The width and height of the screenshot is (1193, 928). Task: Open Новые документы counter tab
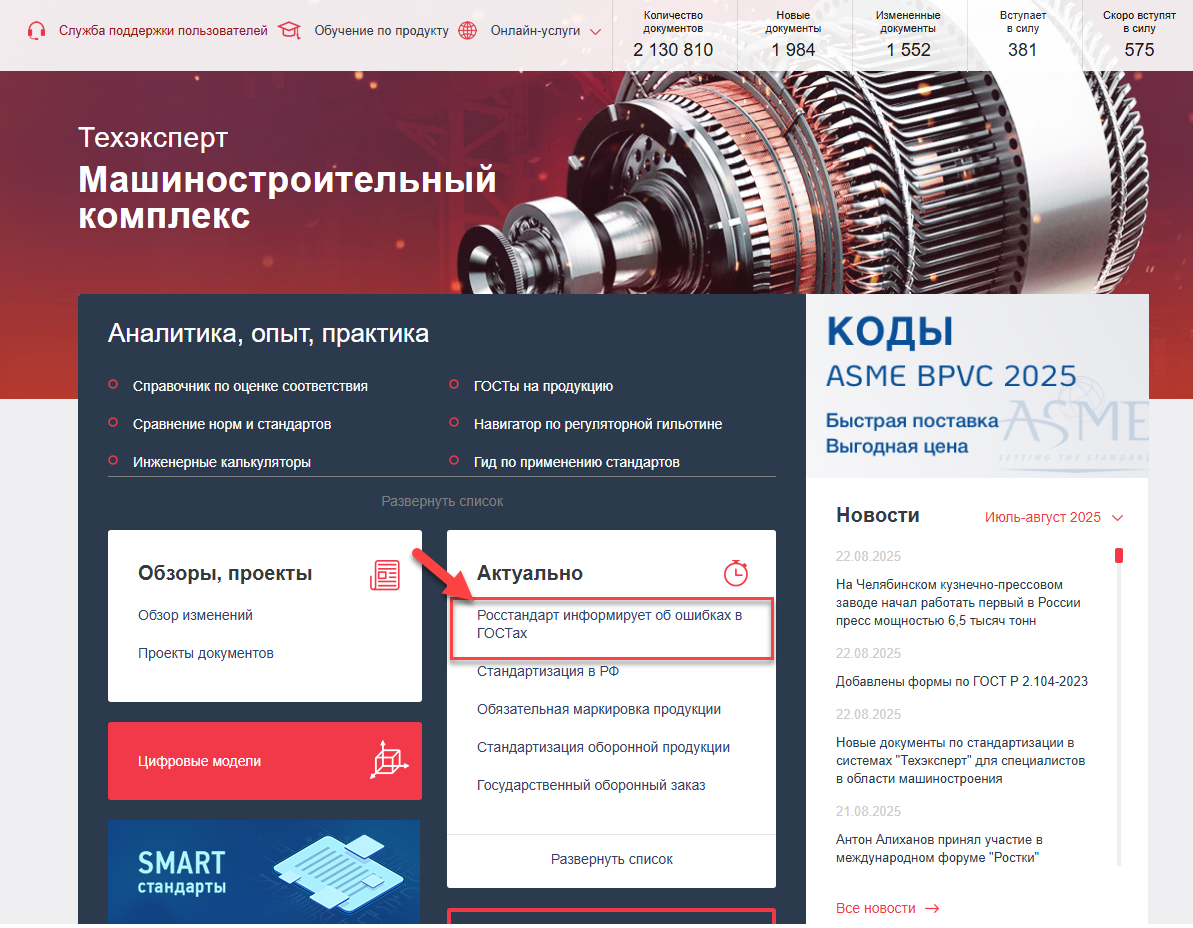pos(794,35)
